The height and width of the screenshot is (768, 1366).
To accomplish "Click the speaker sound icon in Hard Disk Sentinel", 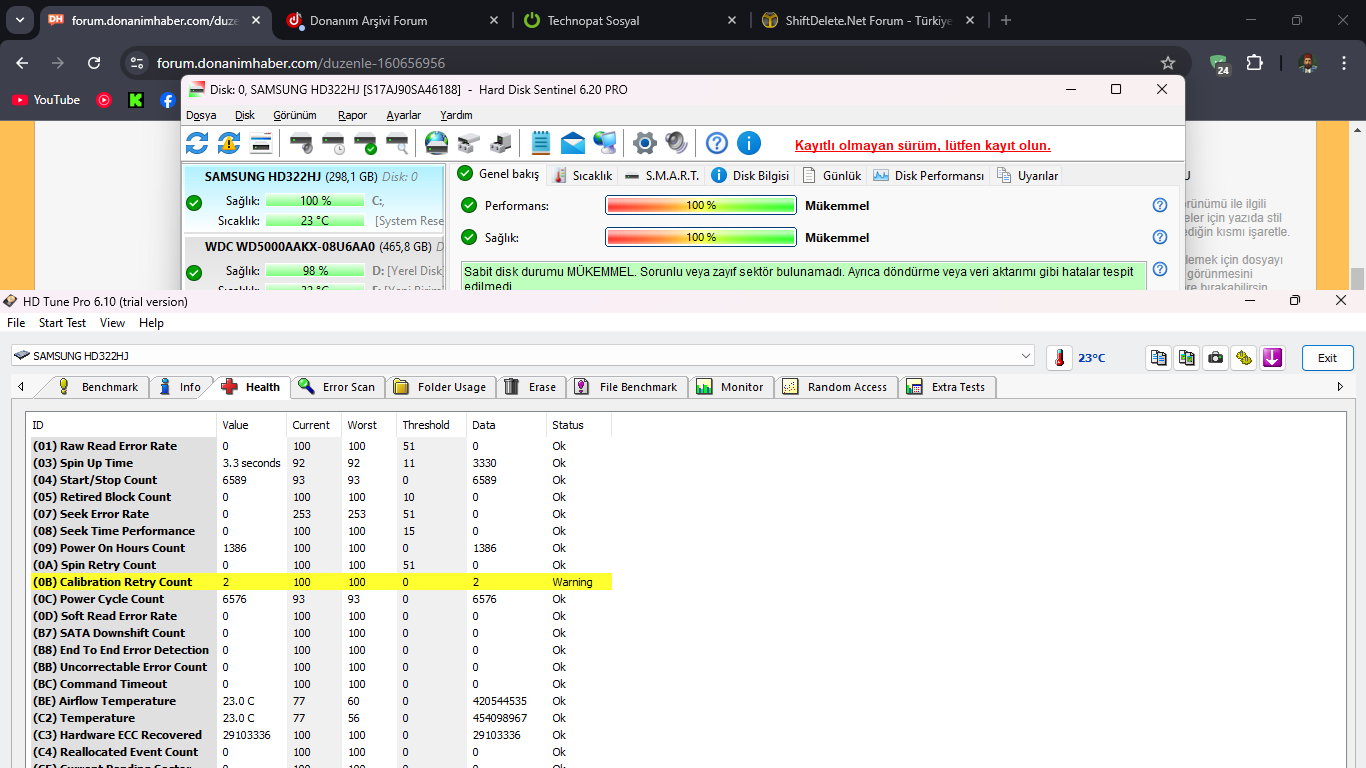I will tap(677, 143).
